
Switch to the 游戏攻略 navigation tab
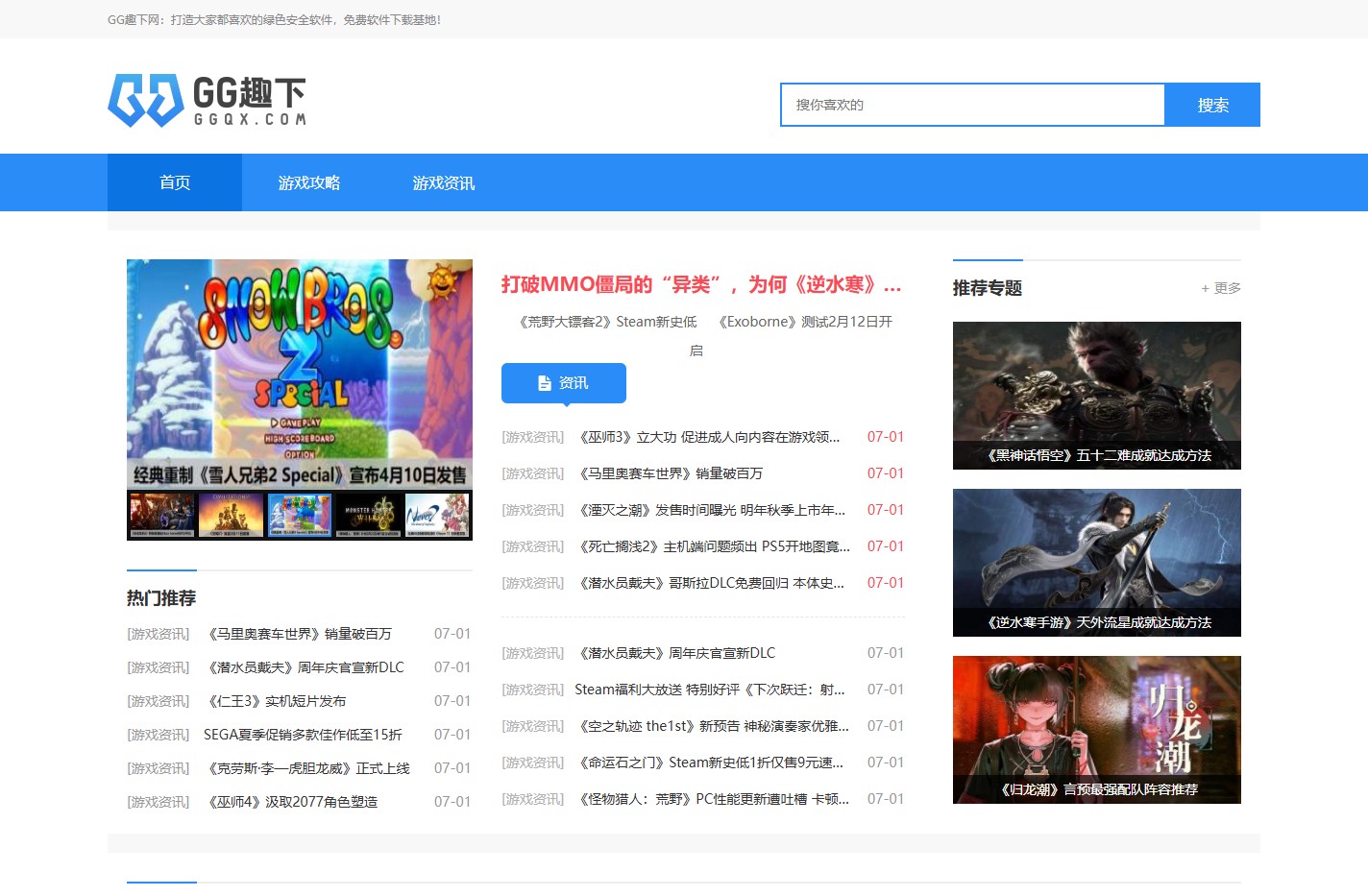(309, 182)
